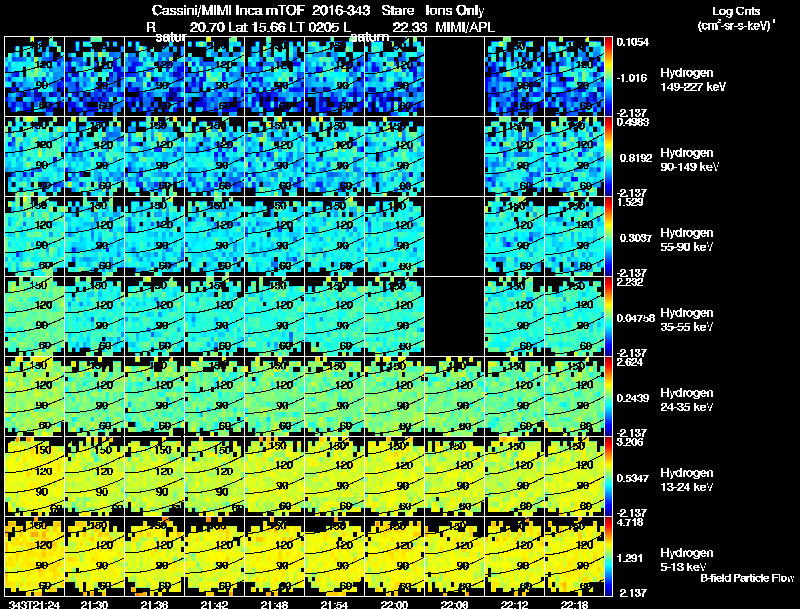
Task: Click the '0.8192' color scale value
Action: click(636, 158)
